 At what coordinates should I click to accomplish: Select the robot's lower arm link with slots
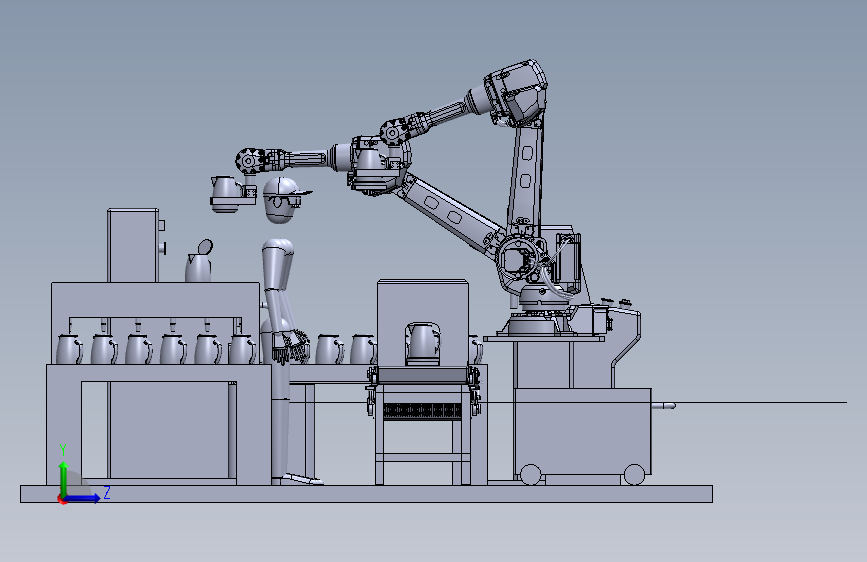(x=451, y=216)
